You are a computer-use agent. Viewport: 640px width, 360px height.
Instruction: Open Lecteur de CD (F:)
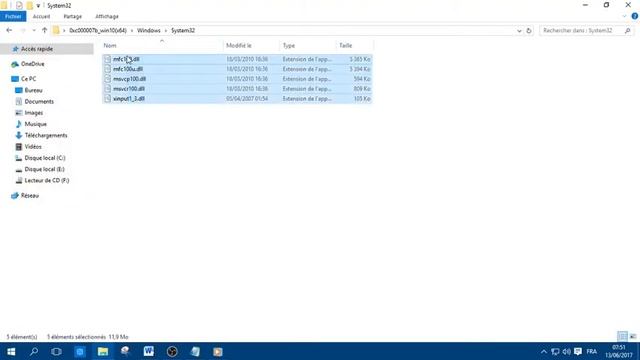pyautogui.click(x=47, y=180)
